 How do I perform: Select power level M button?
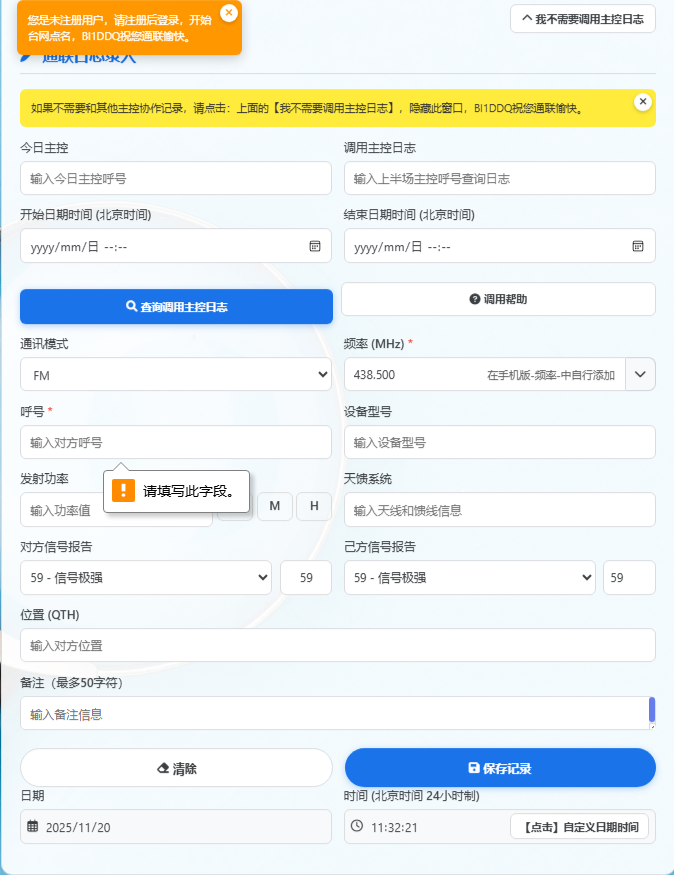point(275,506)
